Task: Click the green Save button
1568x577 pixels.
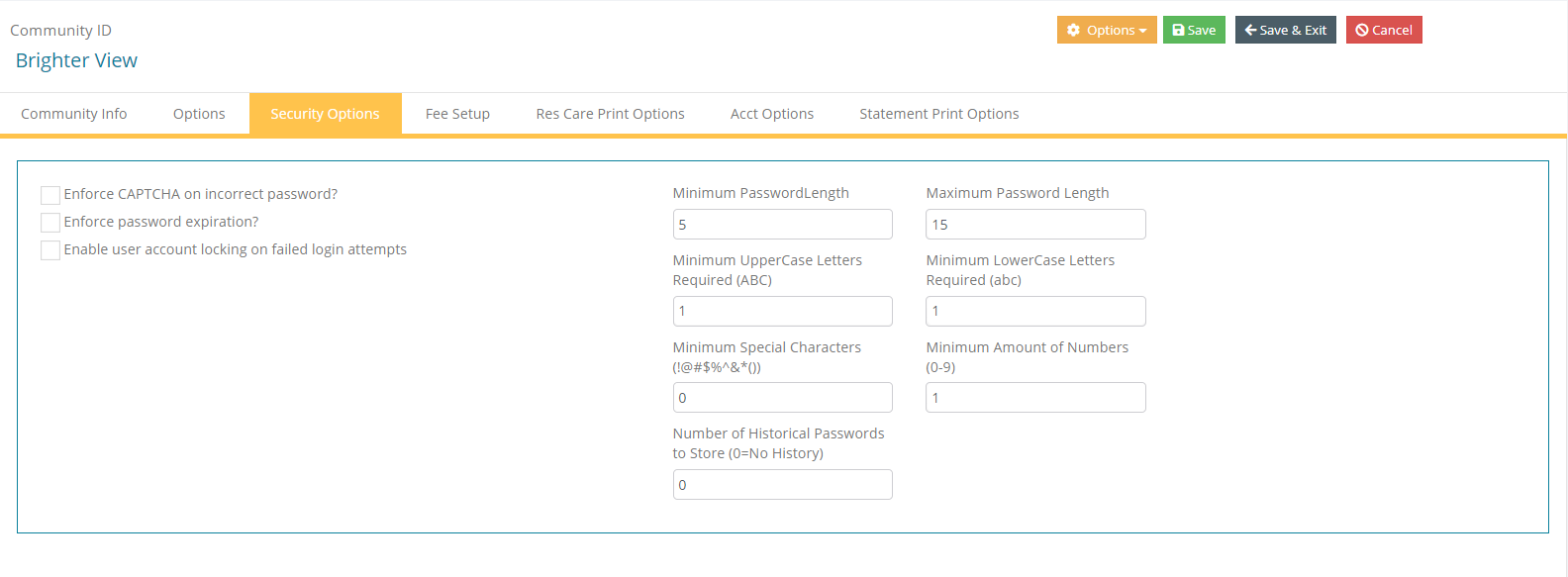Action: [x=1194, y=30]
